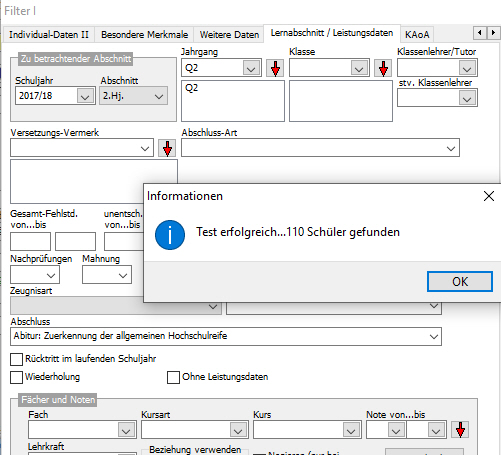Close the Informationen dialog
Screen dimensions: 501x455
point(489,196)
